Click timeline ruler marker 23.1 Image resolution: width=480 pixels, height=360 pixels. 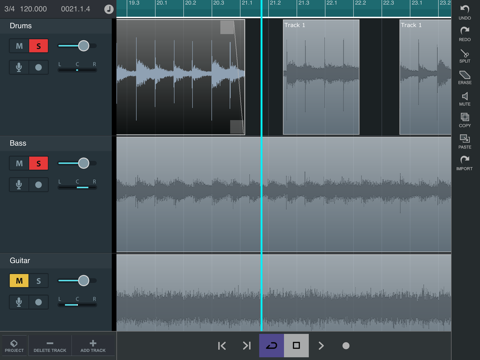(x=417, y=3)
